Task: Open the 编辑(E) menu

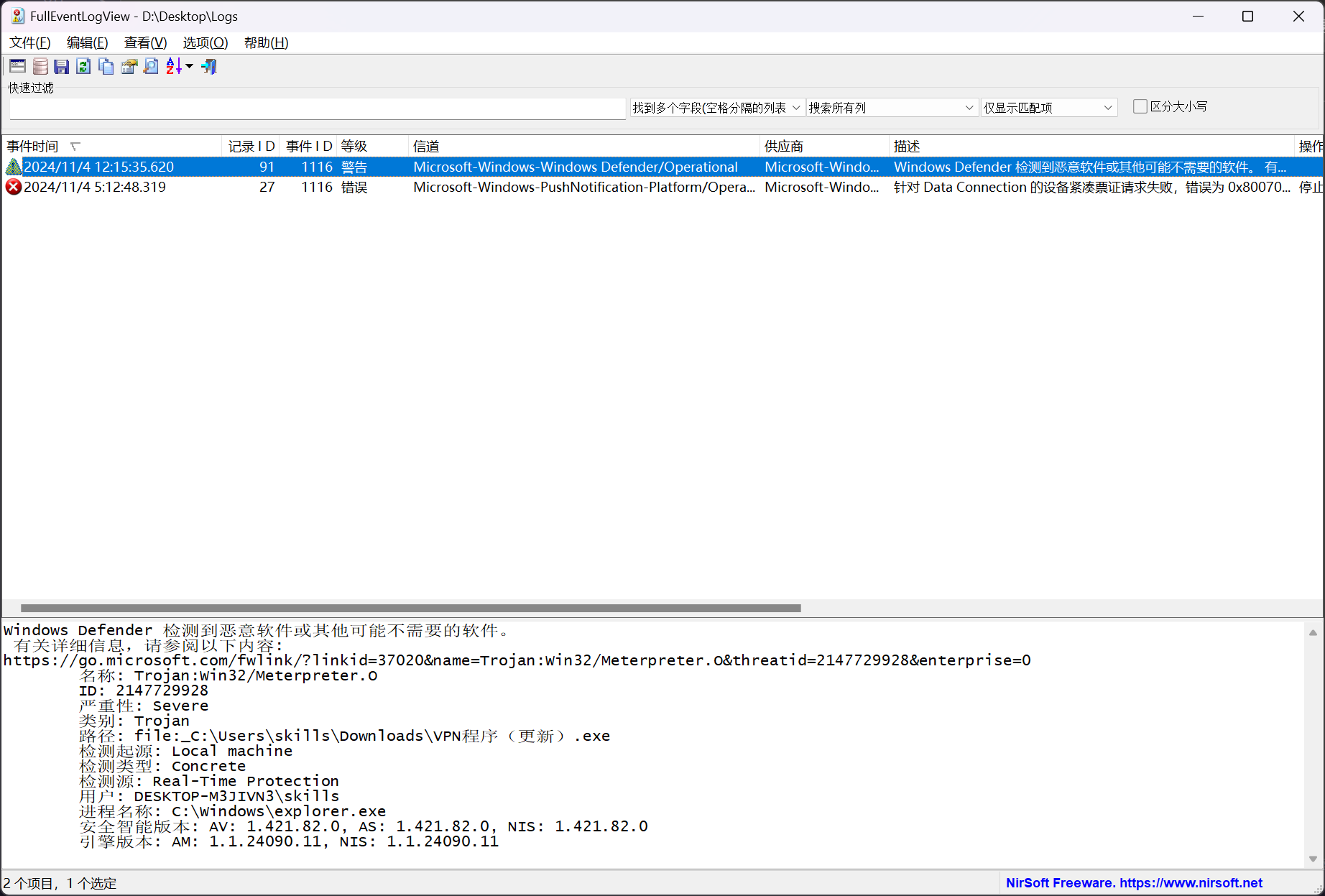Action: [87, 43]
